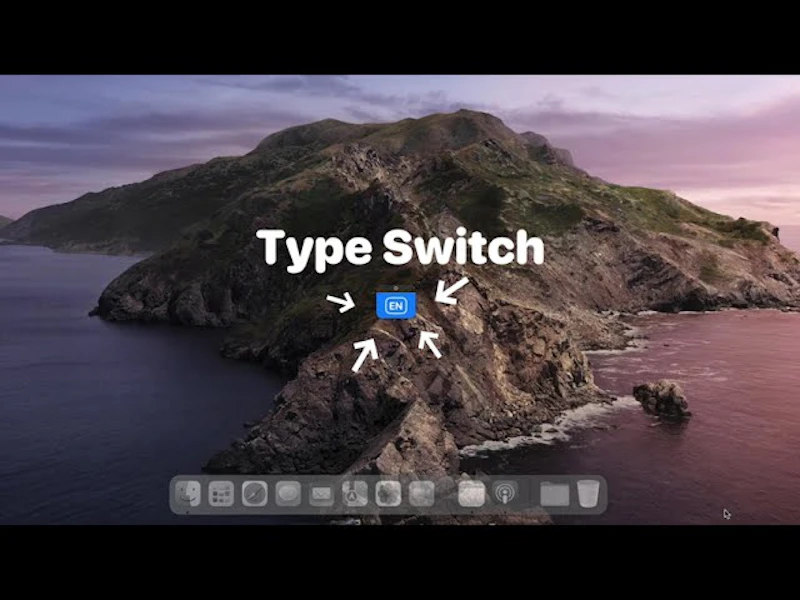Launch Maps from the dock
The image size is (800, 600).
tap(355, 494)
